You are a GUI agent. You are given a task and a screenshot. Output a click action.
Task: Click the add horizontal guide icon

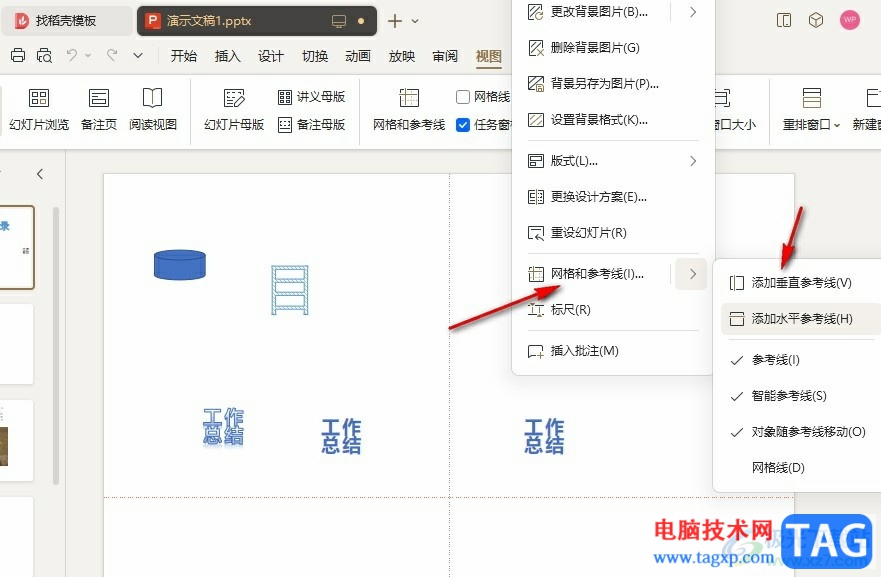click(x=737, y=319)
